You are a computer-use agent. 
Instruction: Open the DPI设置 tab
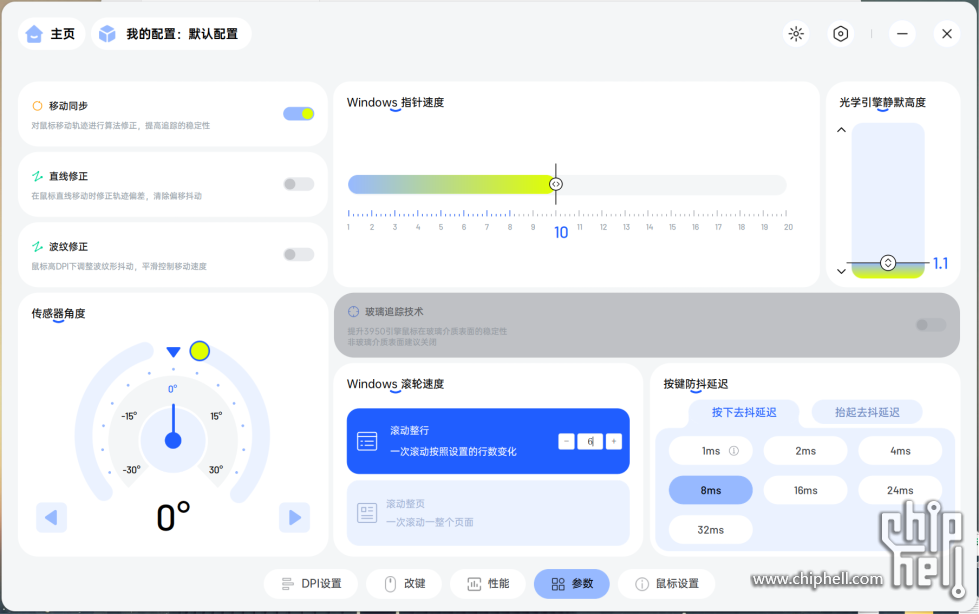tap(311, 584)
